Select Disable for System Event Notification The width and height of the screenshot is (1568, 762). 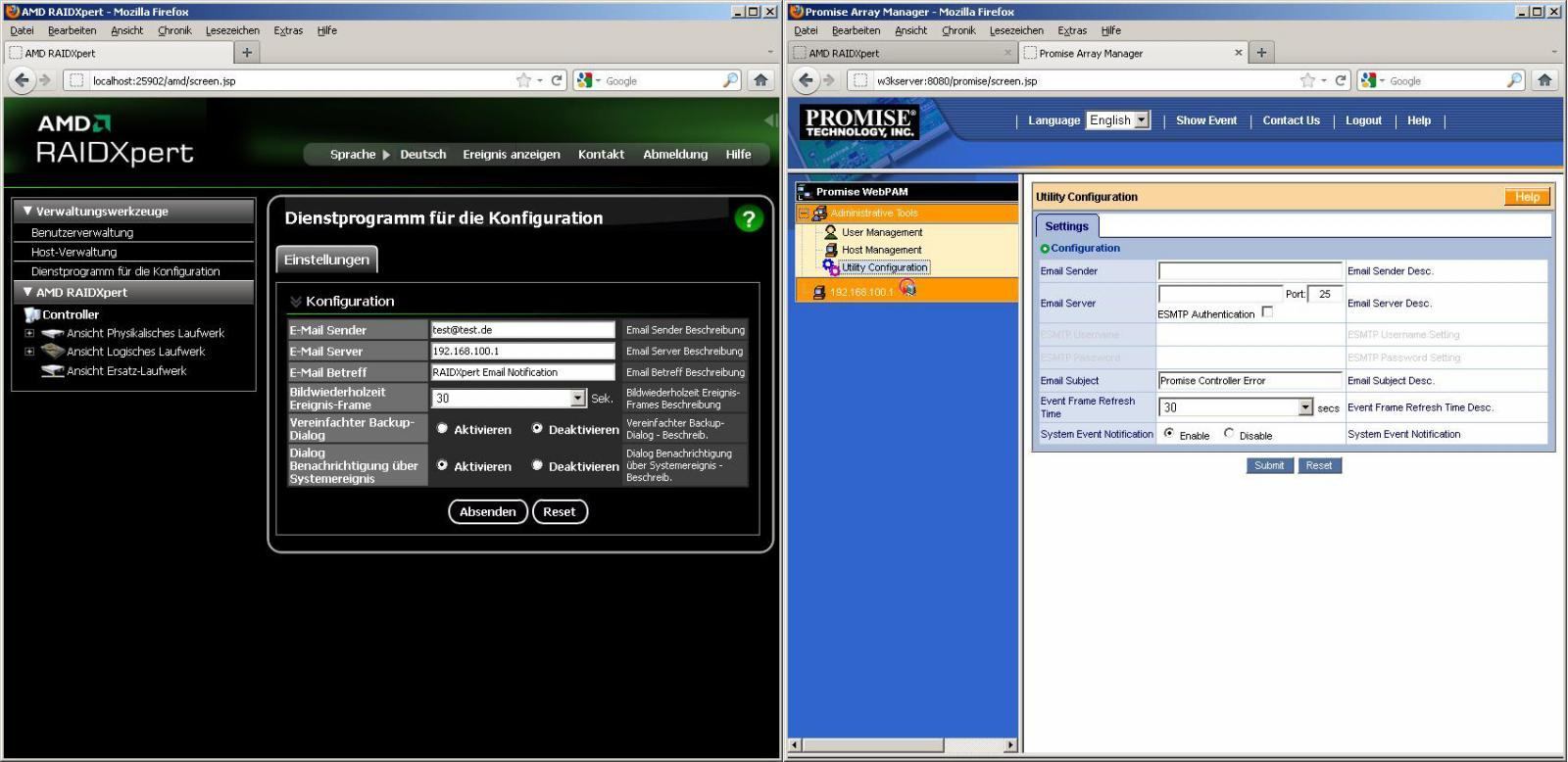click(x=1229, y=433)
